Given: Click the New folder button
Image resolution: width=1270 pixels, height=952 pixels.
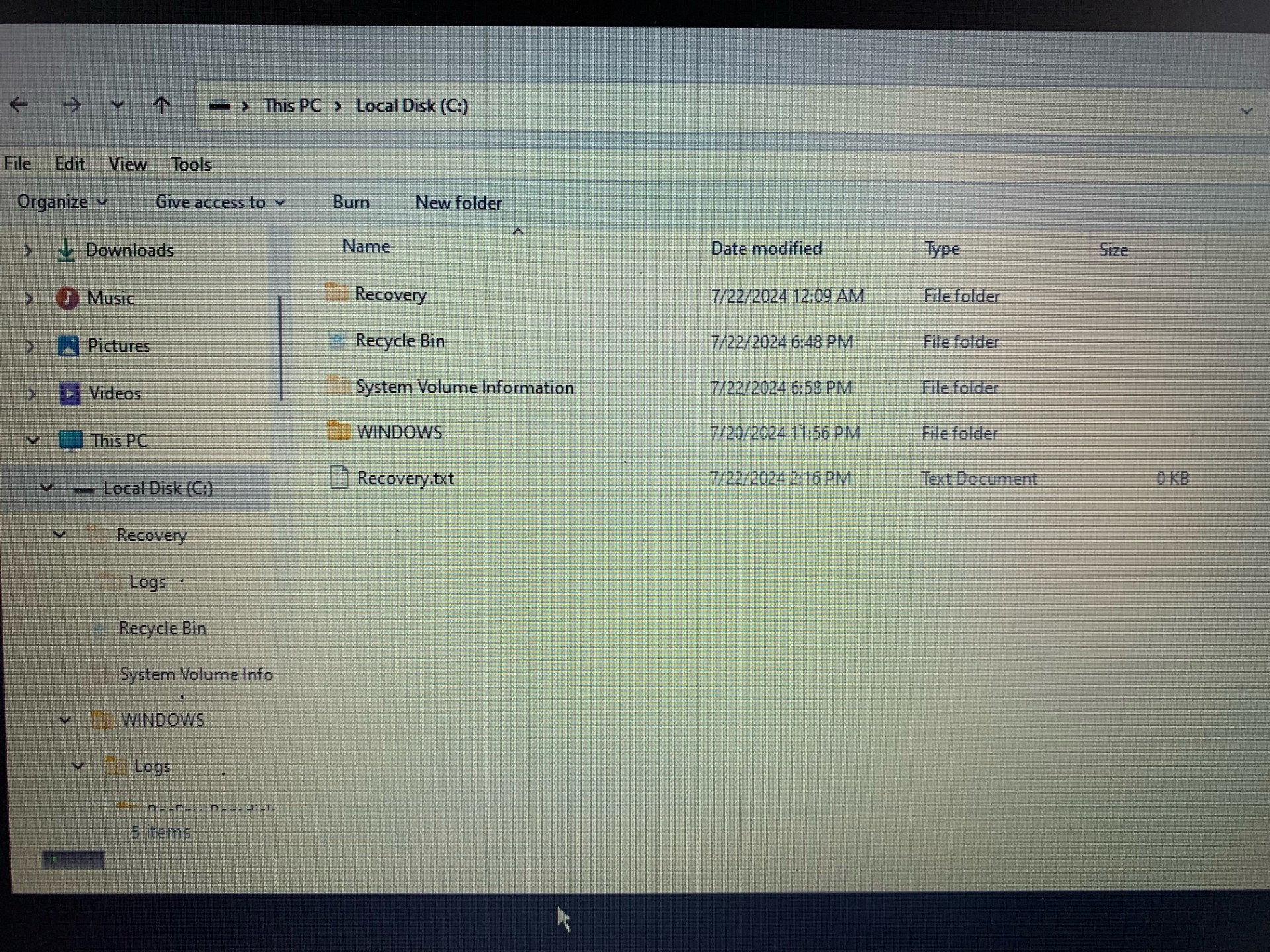Looking at the screenshot, I should pyautogui.click(x=458, y=203).
